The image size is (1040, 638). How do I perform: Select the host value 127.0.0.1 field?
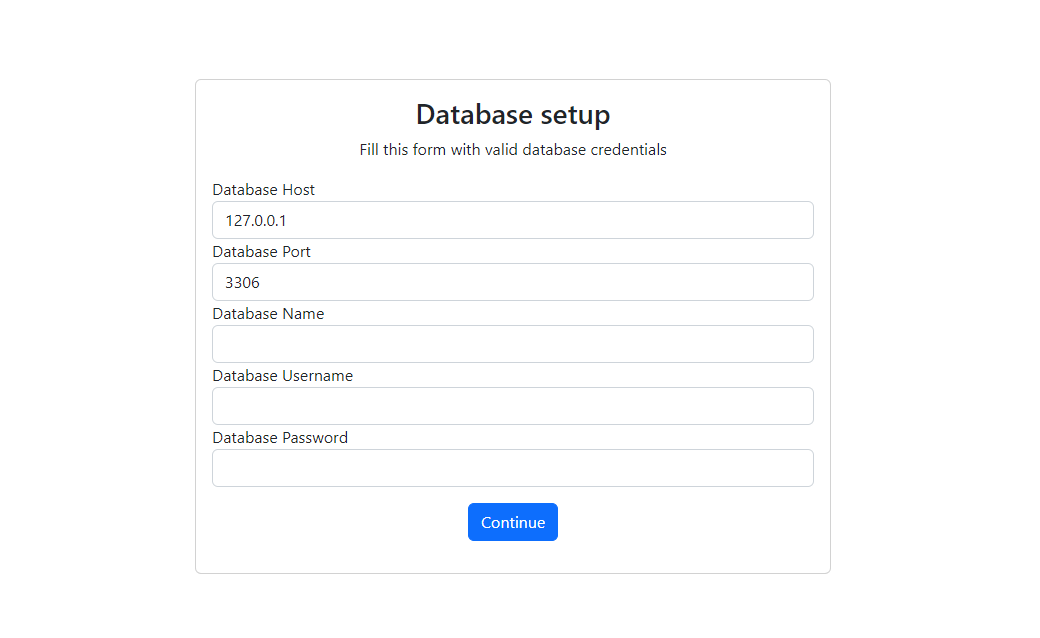pos(512,220)
